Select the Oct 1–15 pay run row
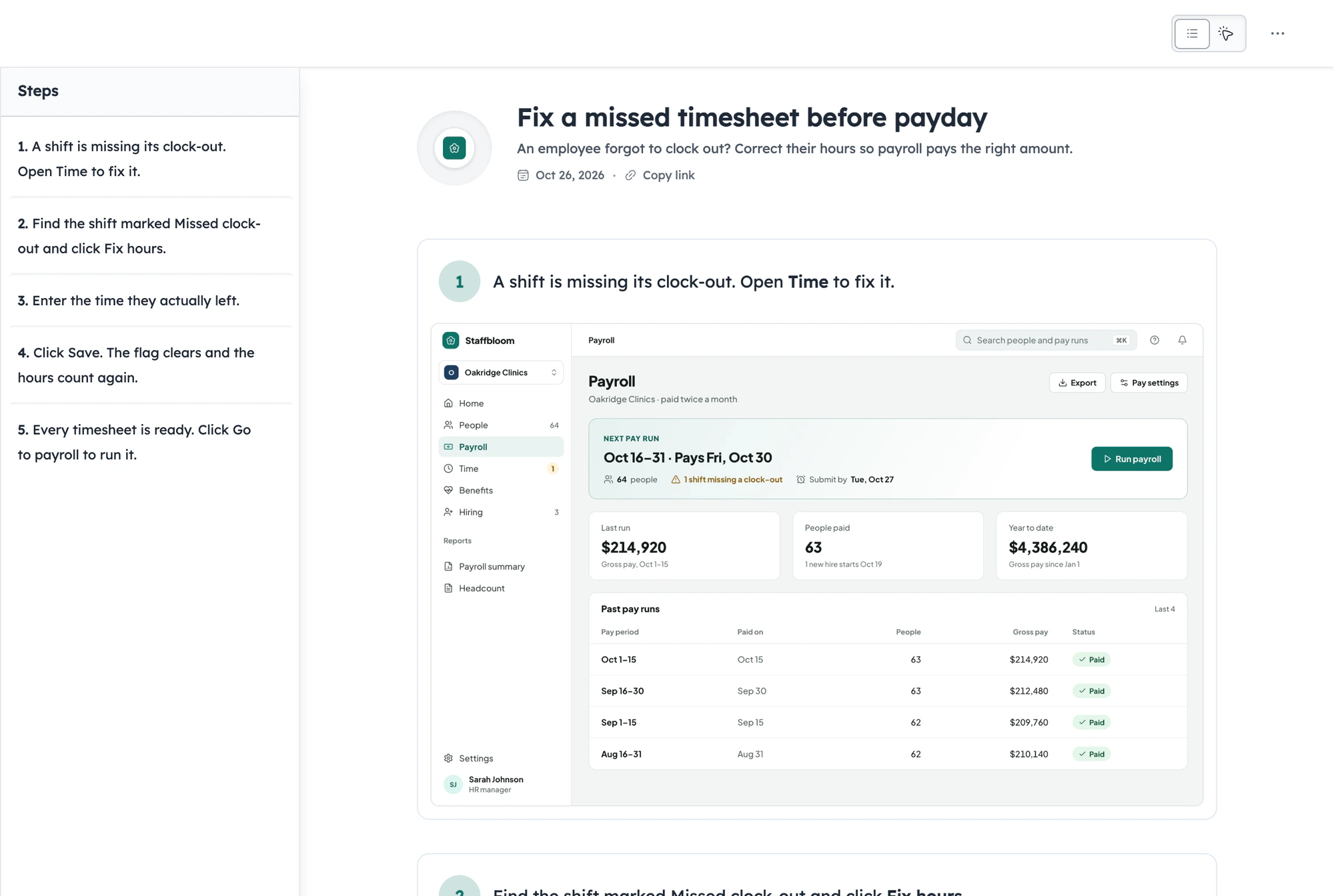The image size is (1334, 896). pyautogui.click(x=888, y=659)
